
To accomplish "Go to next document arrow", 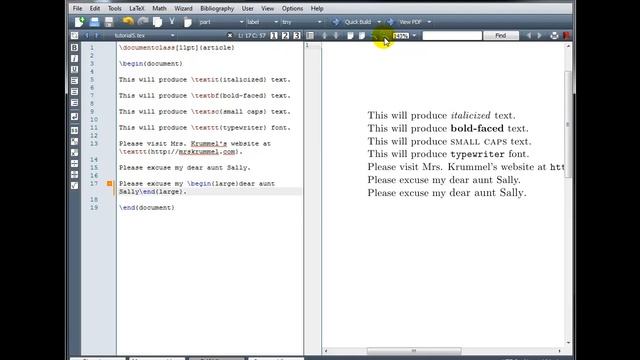I will (97, 36).
